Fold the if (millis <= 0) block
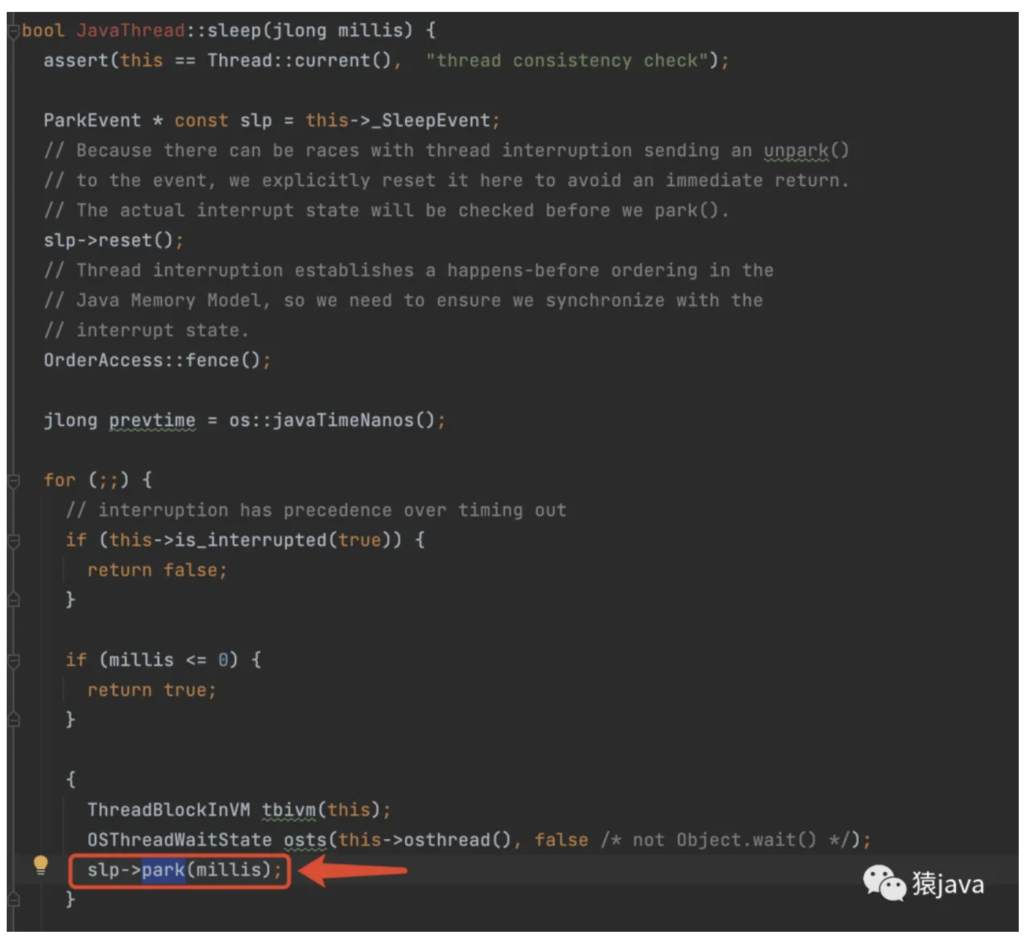 click(13, 661)
